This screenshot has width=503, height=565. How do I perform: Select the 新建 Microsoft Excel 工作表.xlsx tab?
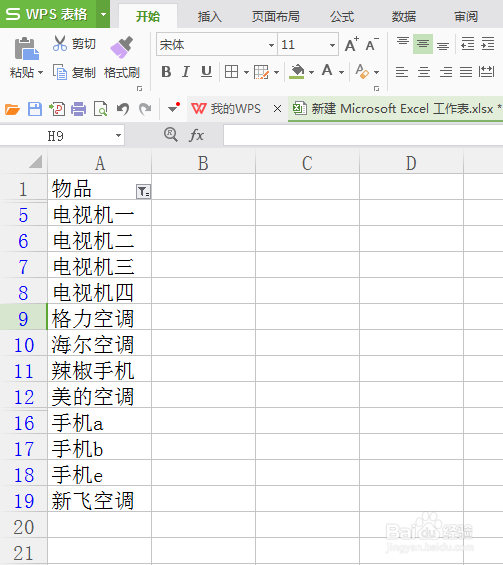396,108
